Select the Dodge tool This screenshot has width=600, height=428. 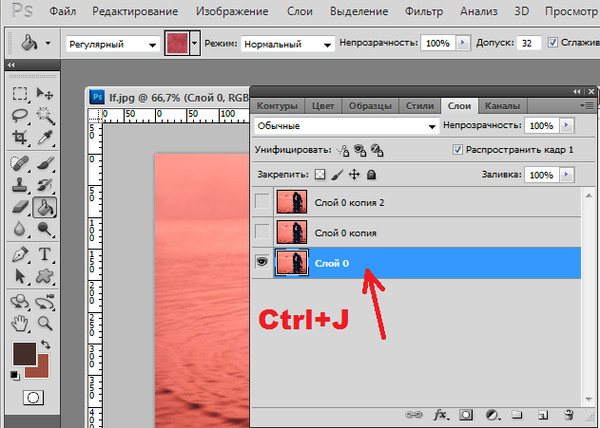[x=45, y=229]
